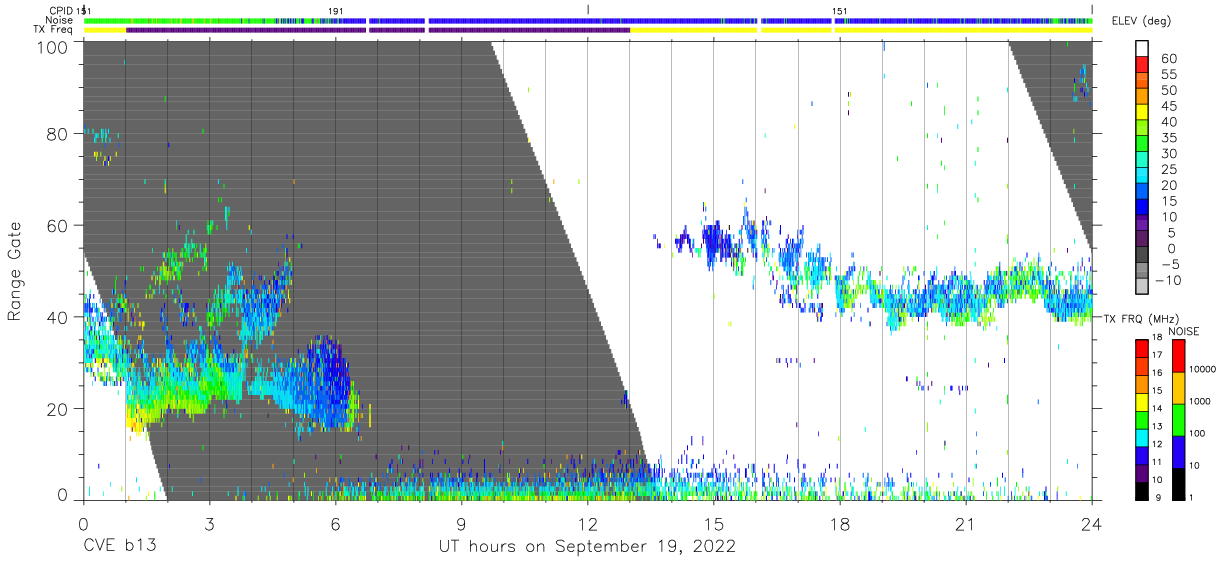Screen dimensions: 1228x567
Task: Click the 'Range Gate' y-axis title
Action: coord(15,271)
